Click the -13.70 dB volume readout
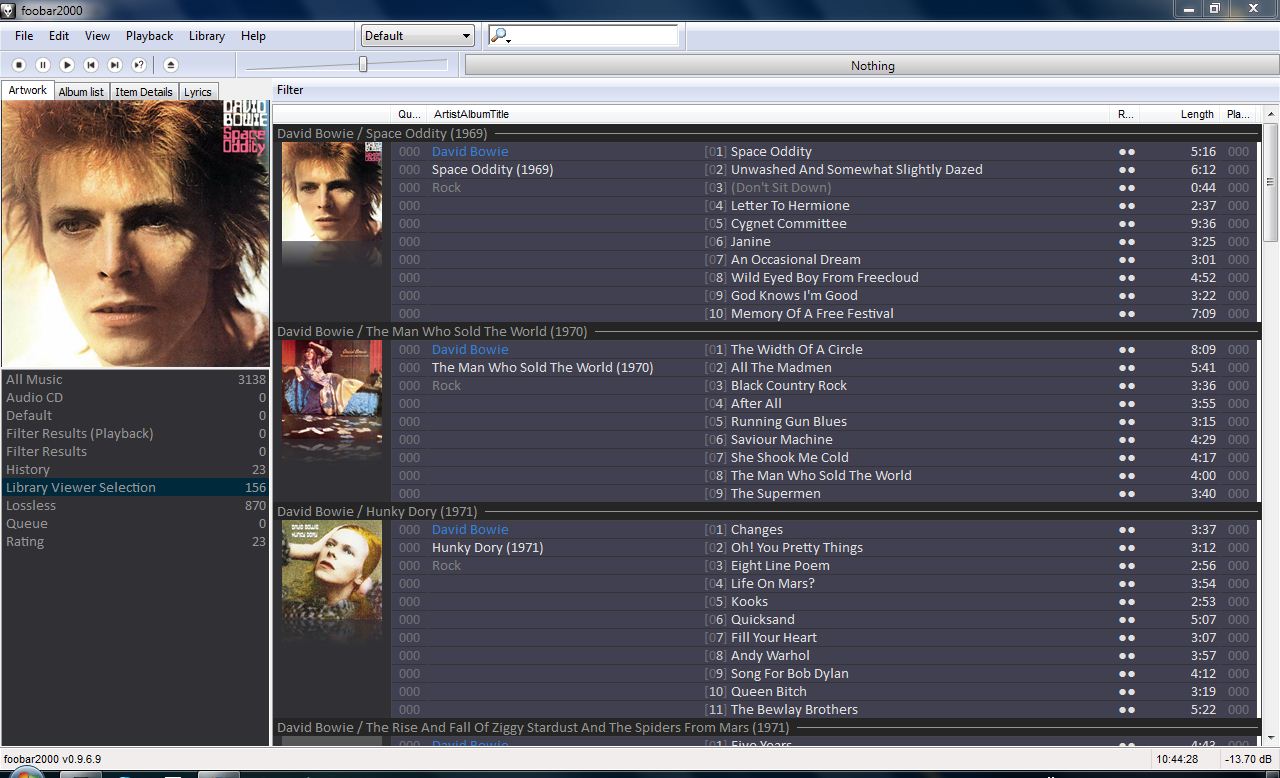1280x778 pixels. 1249,759
